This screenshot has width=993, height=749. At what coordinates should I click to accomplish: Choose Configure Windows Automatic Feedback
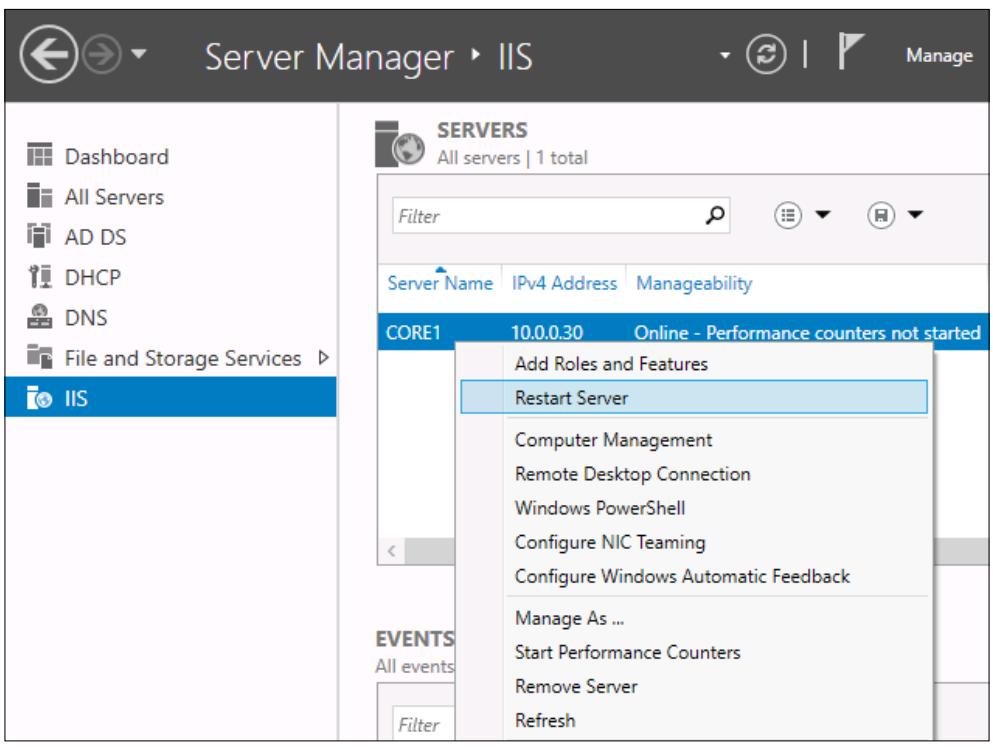point(694,576)
